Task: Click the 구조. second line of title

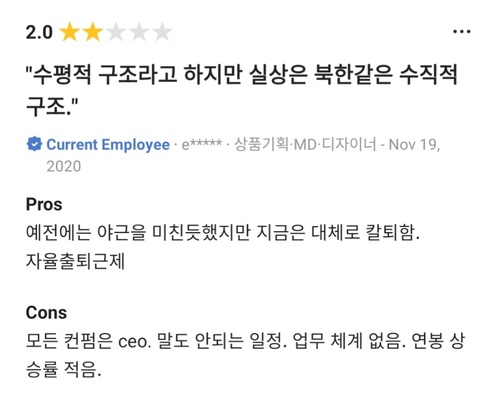Action: point(52,107)
